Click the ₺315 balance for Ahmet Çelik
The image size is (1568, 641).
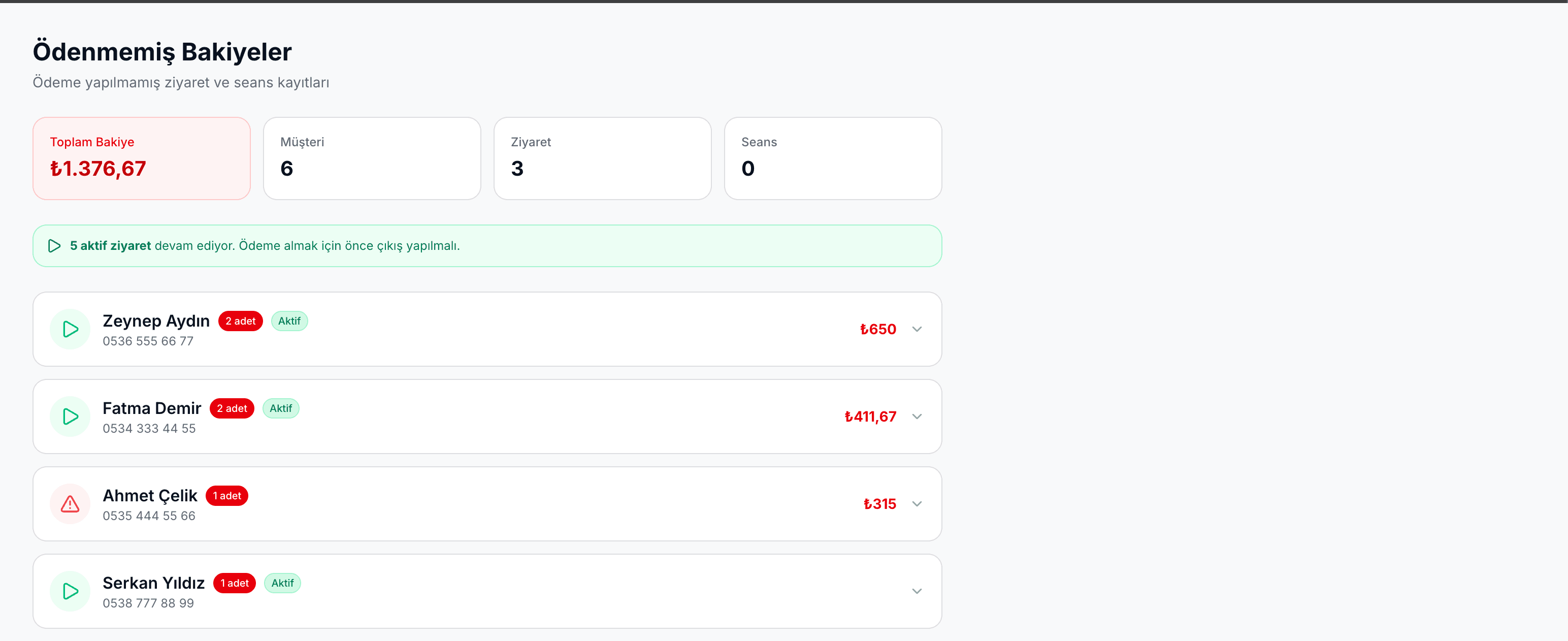879,504
